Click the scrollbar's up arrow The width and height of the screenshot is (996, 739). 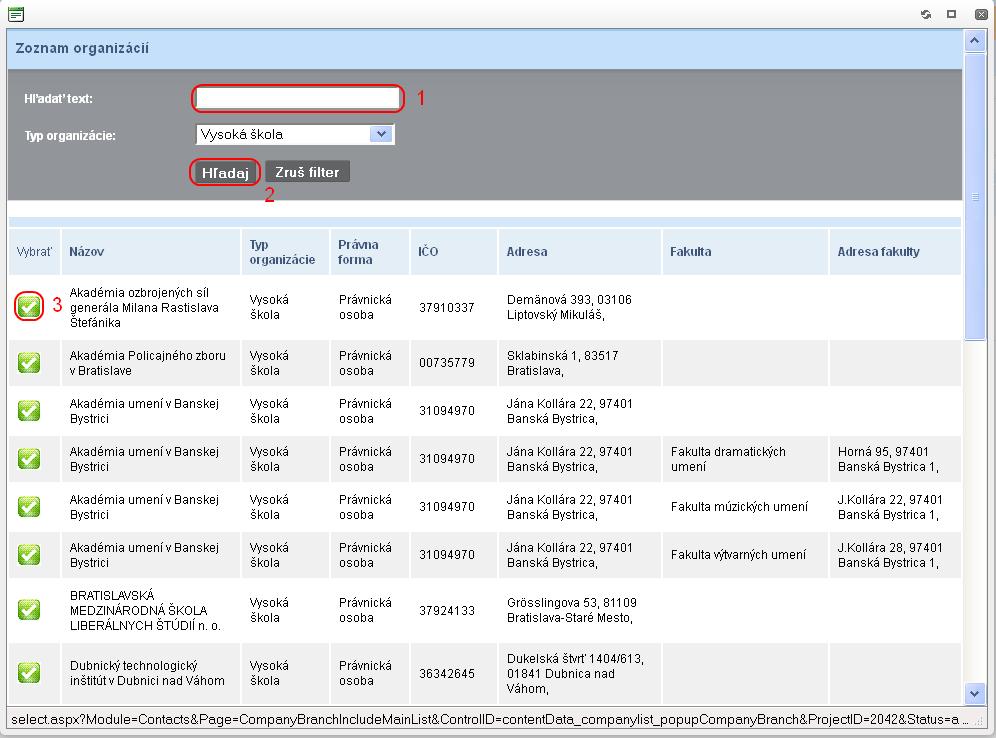[x=974, y=42]
